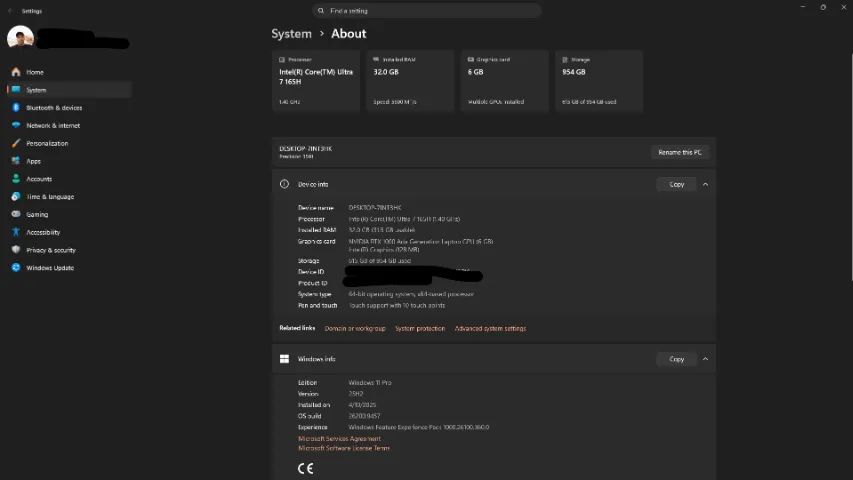
Task: Open Microsoft Software License Terms link
Action: coord(344,448)
